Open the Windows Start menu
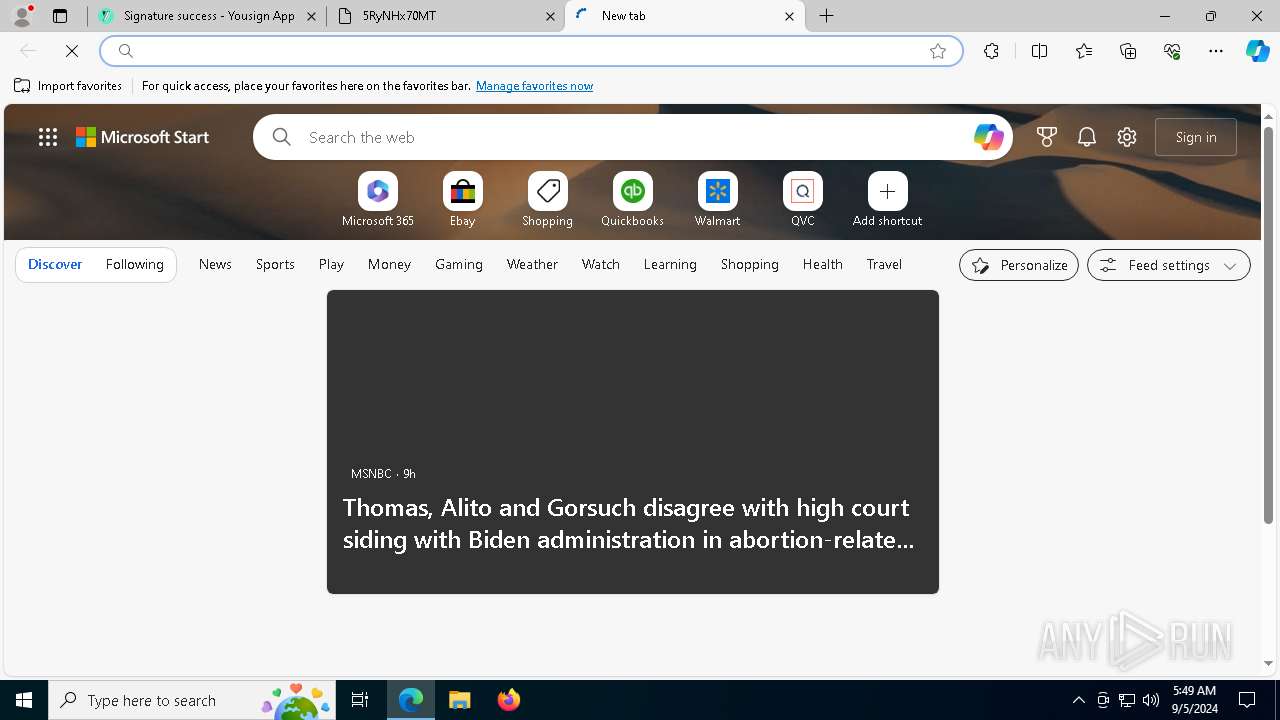This screenshot has height=720, width=1280. pos(24,700)
